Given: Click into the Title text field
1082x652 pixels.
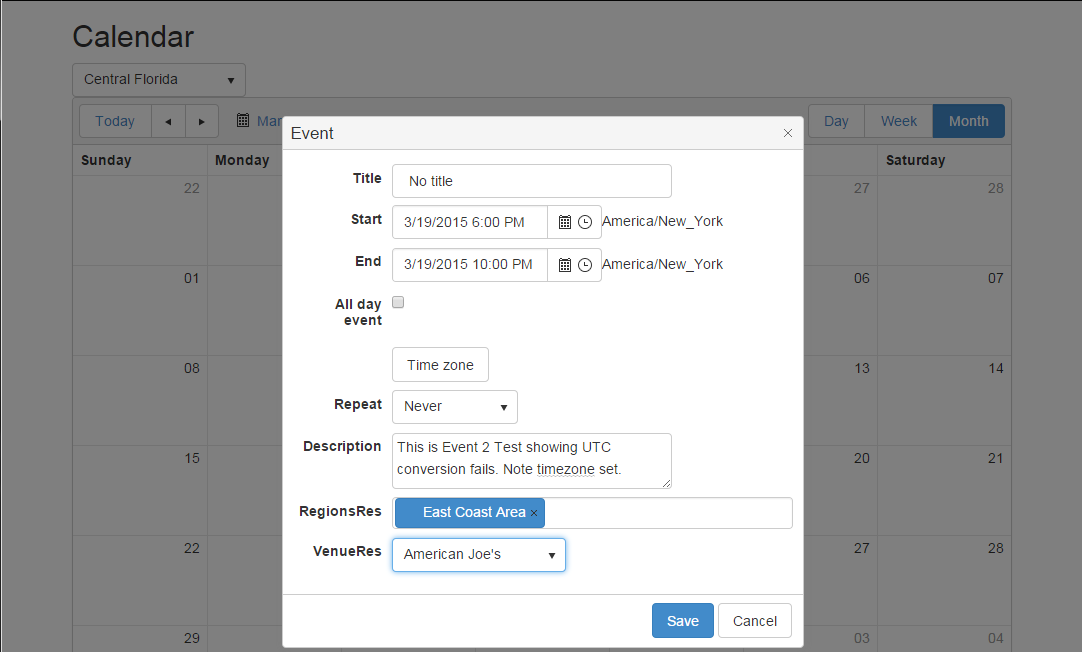Looking at the screenshot, I should click(531, 181).
